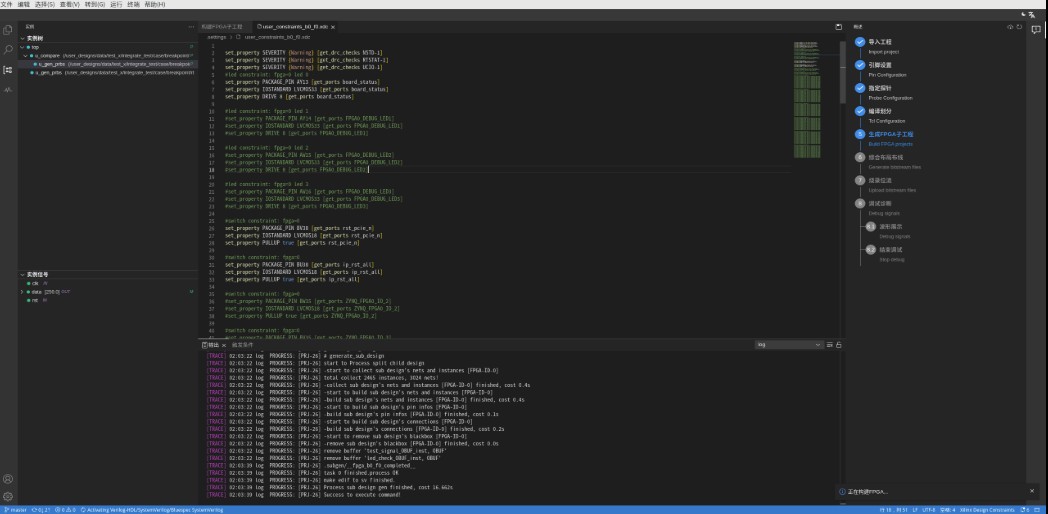Open the Explorer files icon in activity bar
The width and height of the screenshot is (1048, 514).
coord(8,29)
